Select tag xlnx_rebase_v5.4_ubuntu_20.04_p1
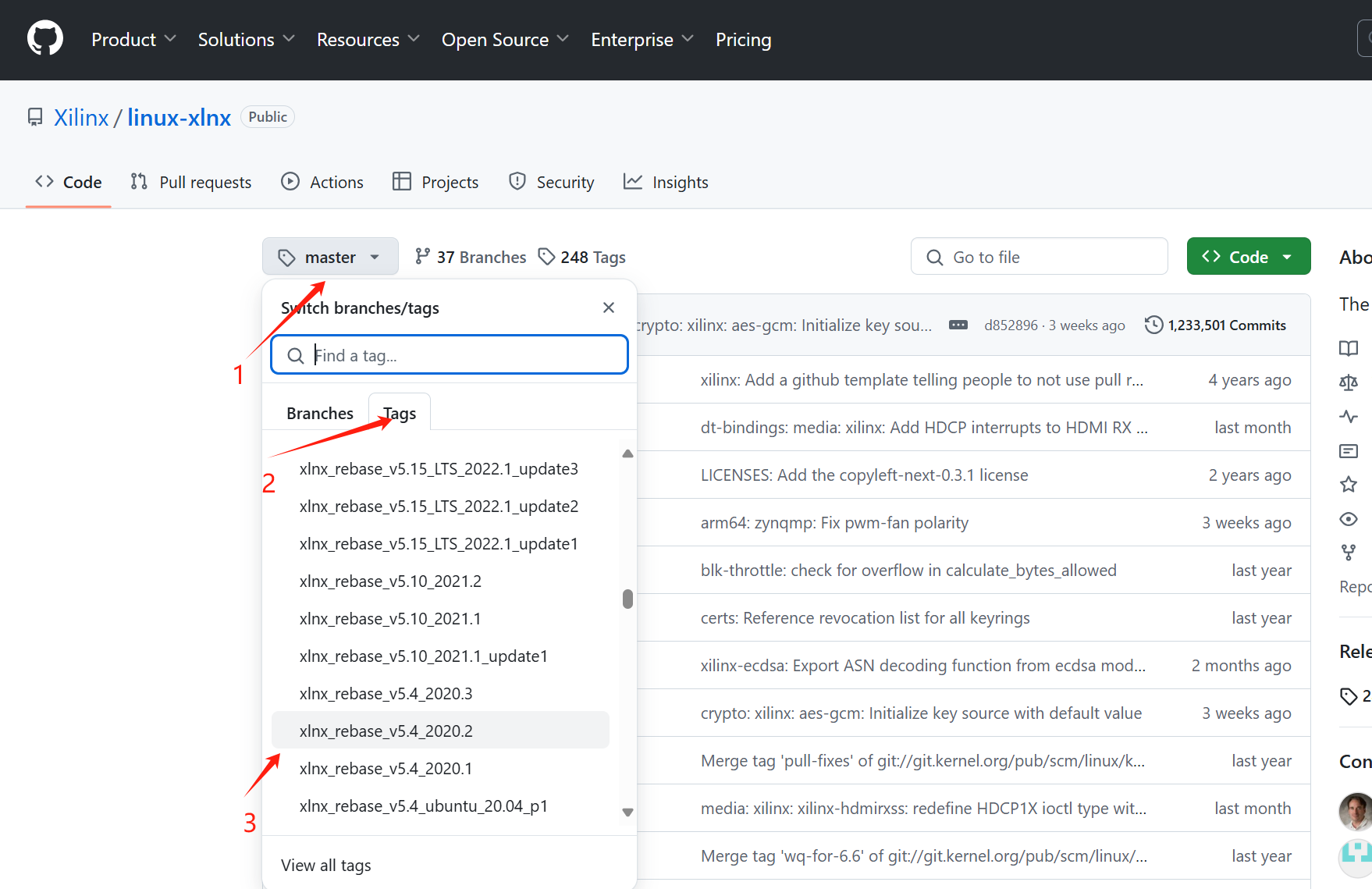 coord(439,806)
